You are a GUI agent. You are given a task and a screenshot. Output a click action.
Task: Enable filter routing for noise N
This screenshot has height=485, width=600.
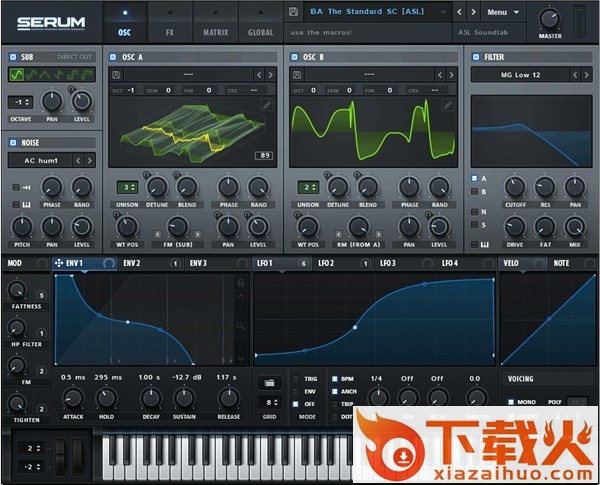coord(474,212)
